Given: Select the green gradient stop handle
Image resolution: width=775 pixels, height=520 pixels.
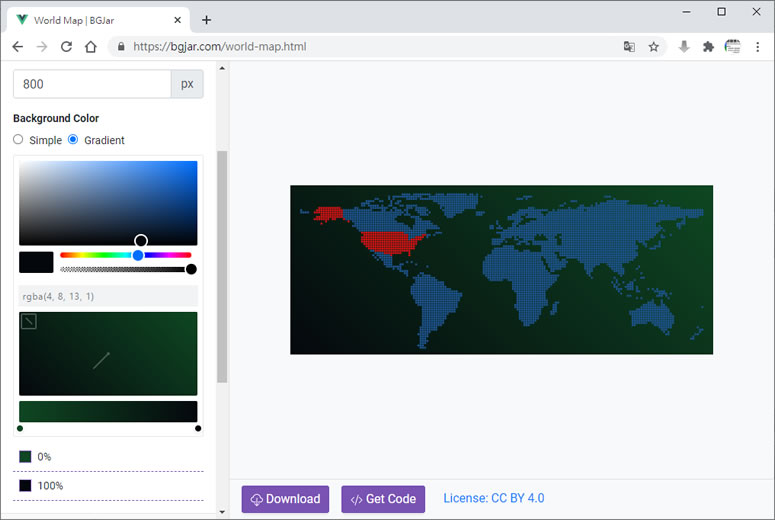Looking at the screenshot, I should point(20,429).
